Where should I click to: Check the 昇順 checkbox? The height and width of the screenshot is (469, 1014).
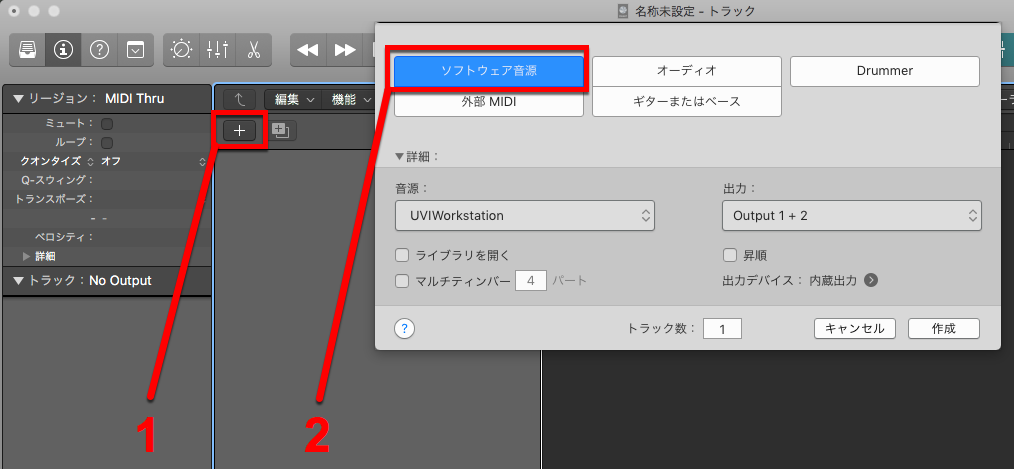(730, 255)
